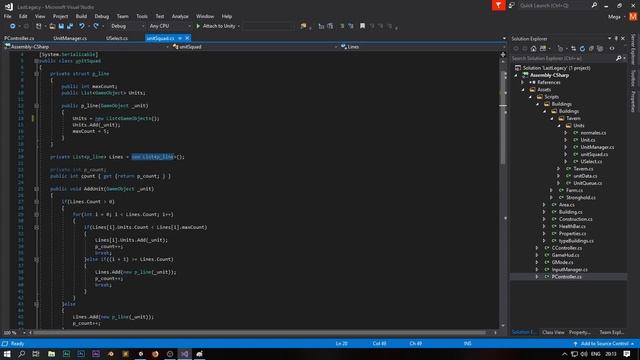Click the decrease indent toolbar icon
640x360 pixels.
click(x=321, y=26)
